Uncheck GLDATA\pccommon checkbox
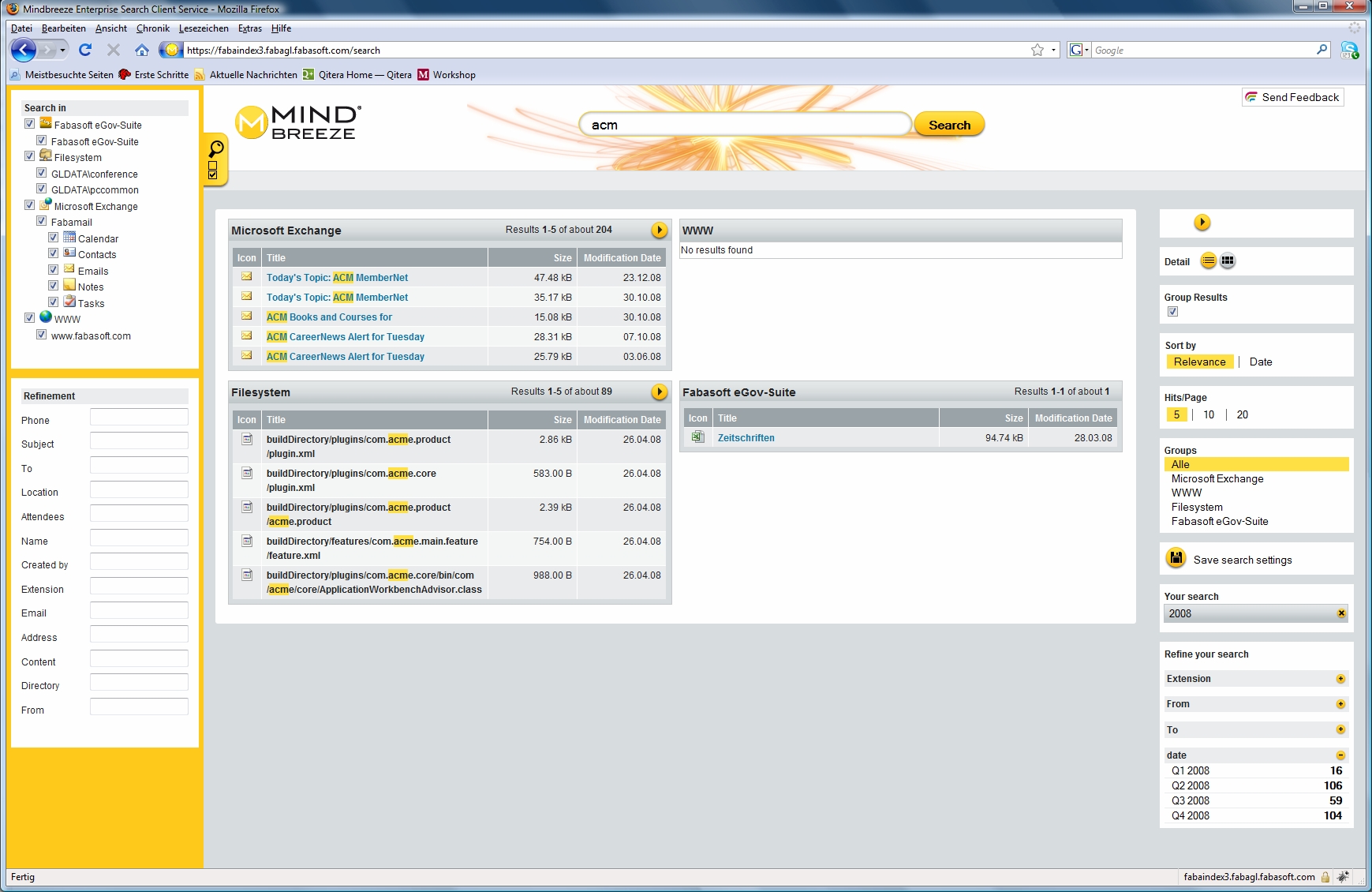 pos(41,188)
